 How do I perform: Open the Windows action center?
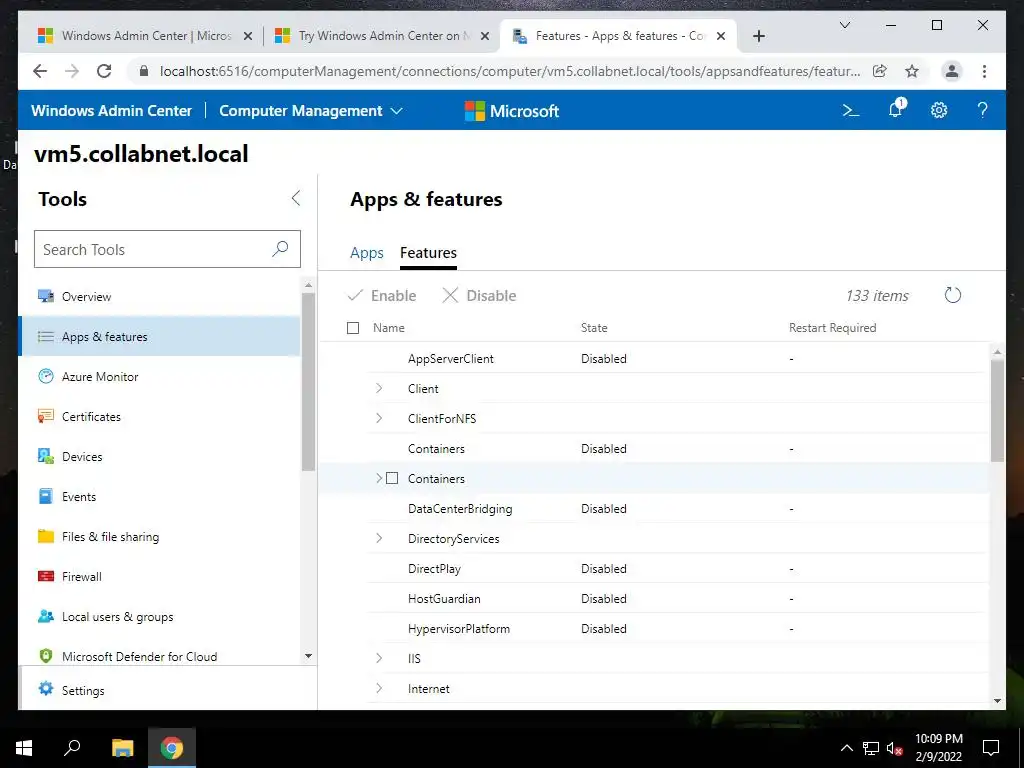(x=991, y=747)
